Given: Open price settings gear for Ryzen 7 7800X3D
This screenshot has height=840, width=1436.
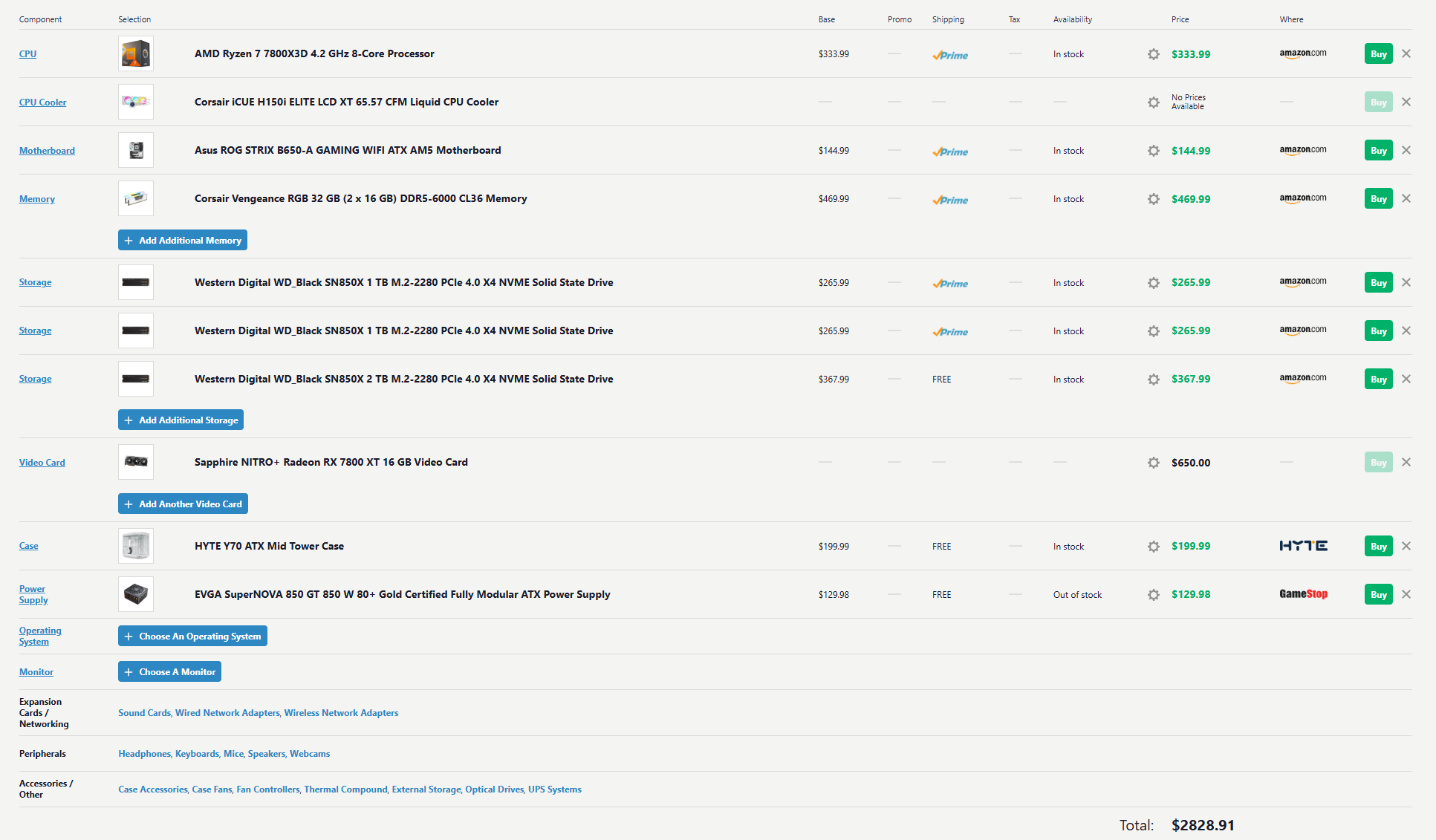Looking at the screenshot, I should pyautogui.click(x=1153, y=54).
